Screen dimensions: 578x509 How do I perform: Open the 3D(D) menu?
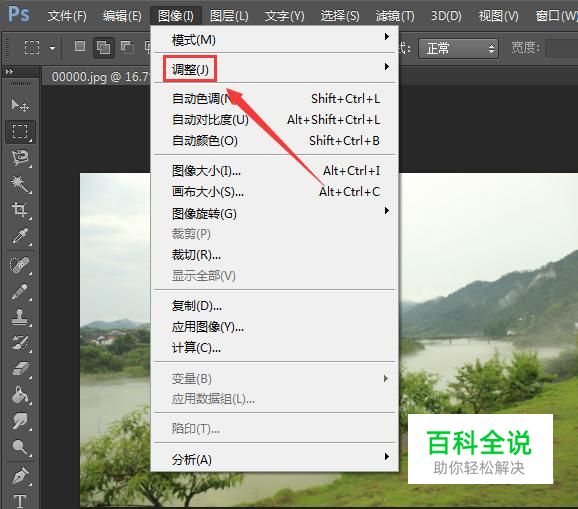[x=446, y=16]
